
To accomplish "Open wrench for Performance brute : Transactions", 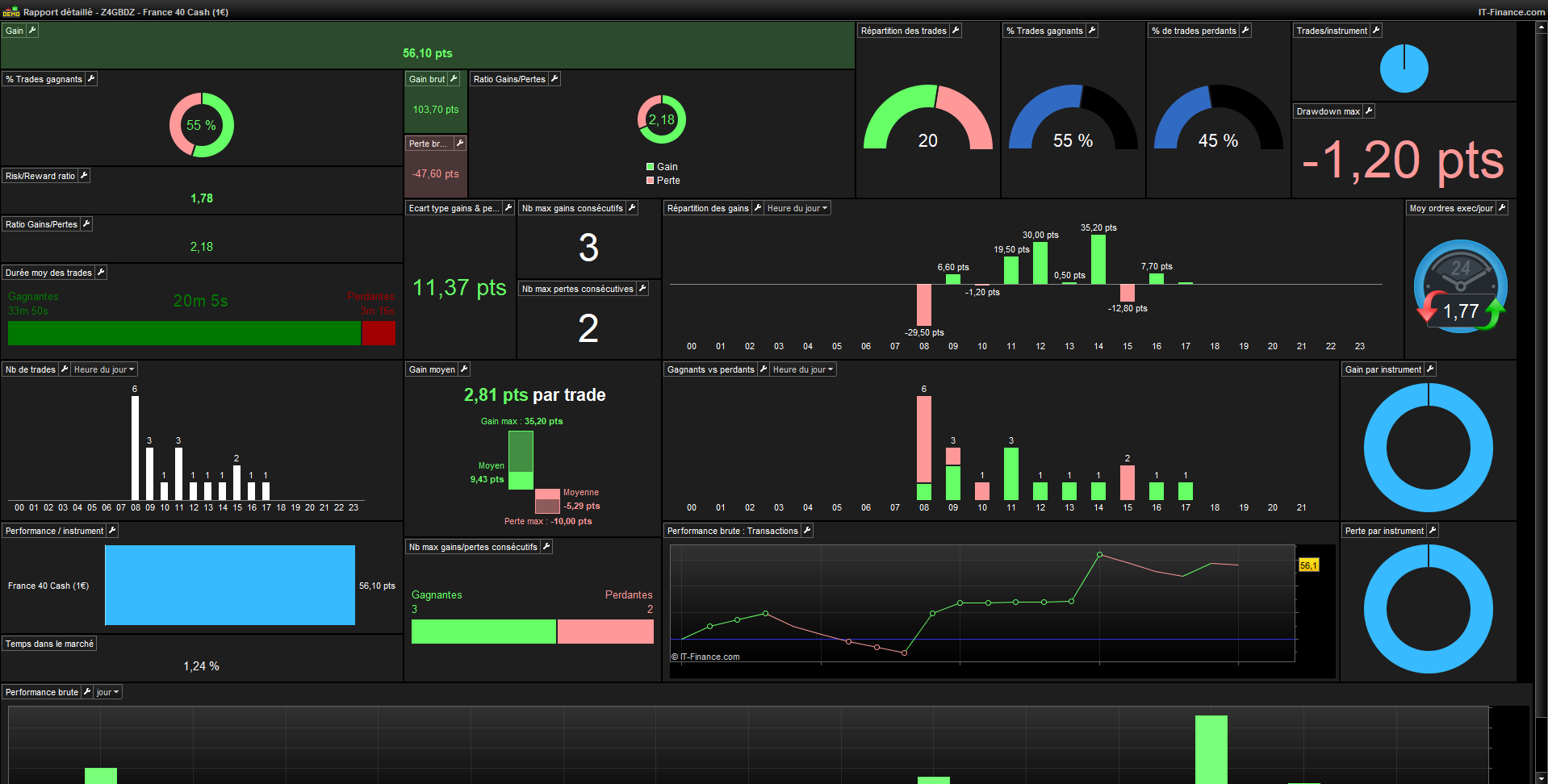I will pyautogui.click(x=807, y=531).
